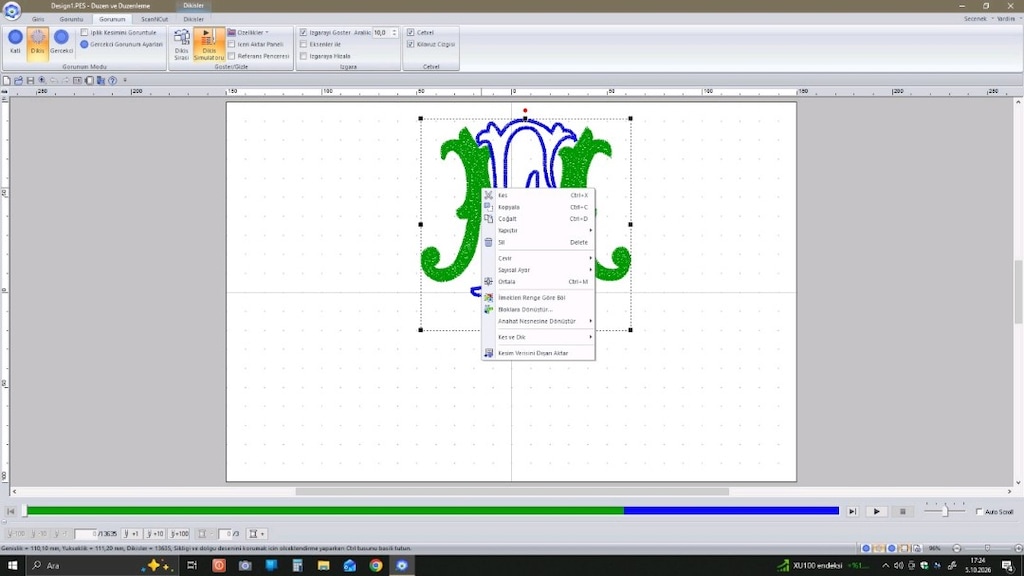Adjust the Aralik grid spacing stepper
Viewport: 1024px width, 576px height.
click(394, 32)
